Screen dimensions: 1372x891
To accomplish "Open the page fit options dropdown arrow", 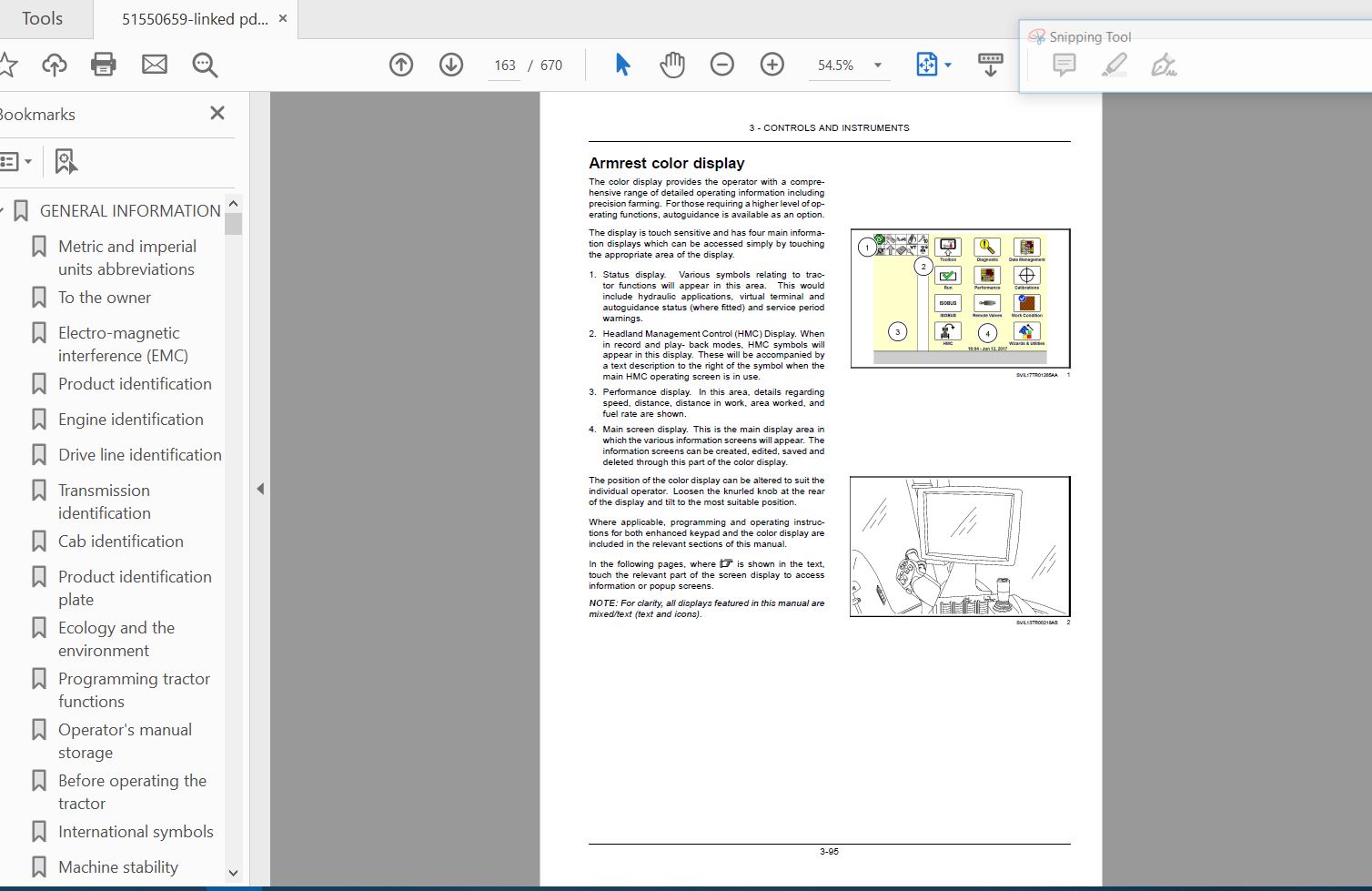I will pos(948,66).
